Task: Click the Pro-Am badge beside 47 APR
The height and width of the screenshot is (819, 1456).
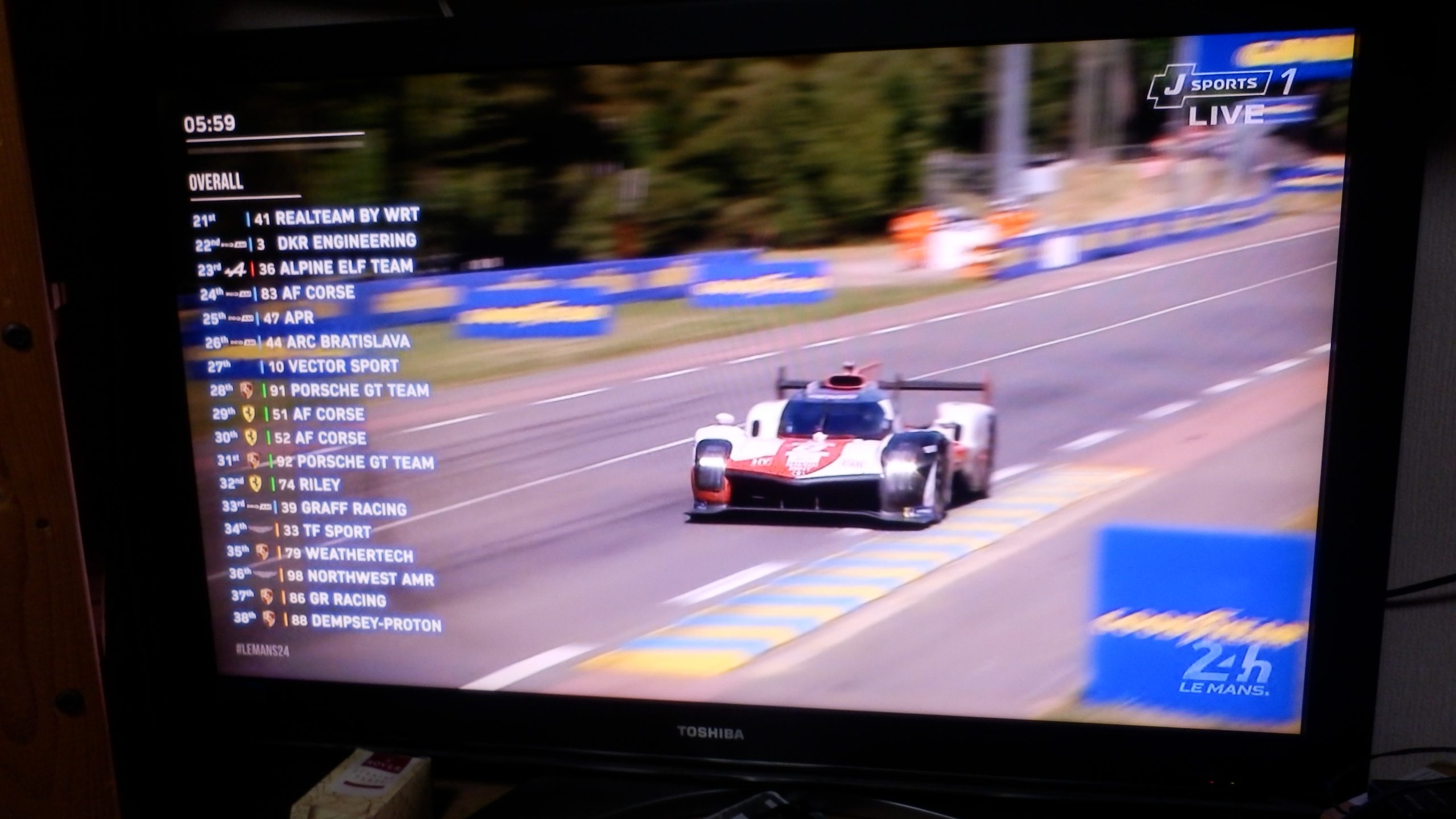Action: [241, 319]
